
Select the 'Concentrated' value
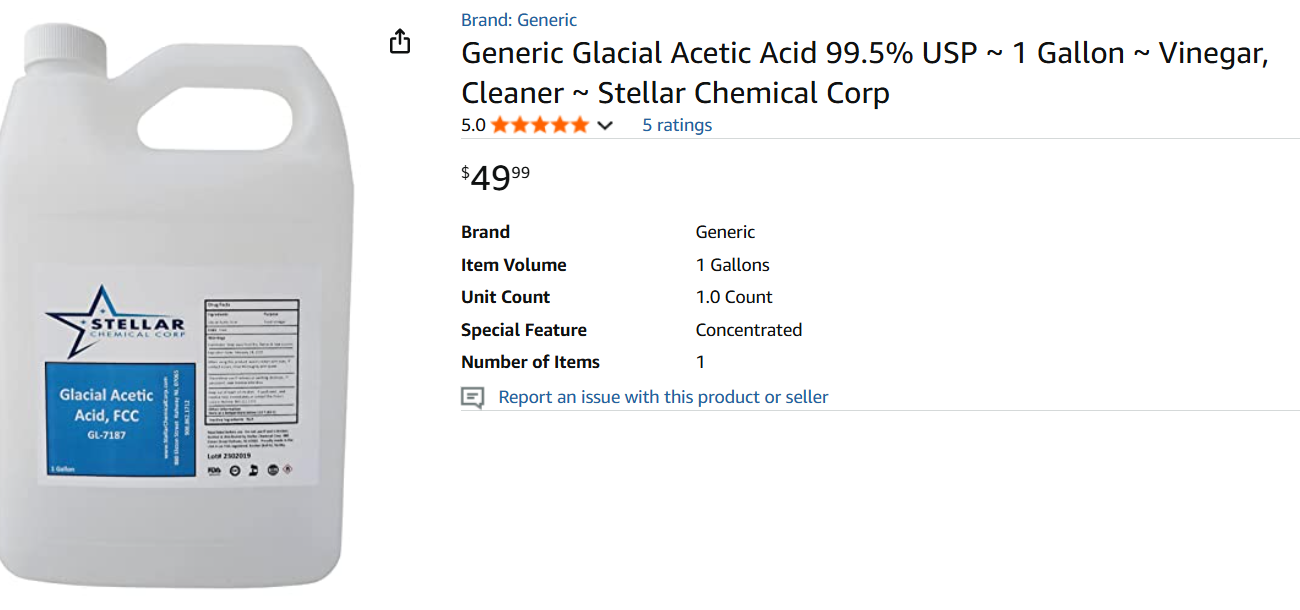point(748,330)
